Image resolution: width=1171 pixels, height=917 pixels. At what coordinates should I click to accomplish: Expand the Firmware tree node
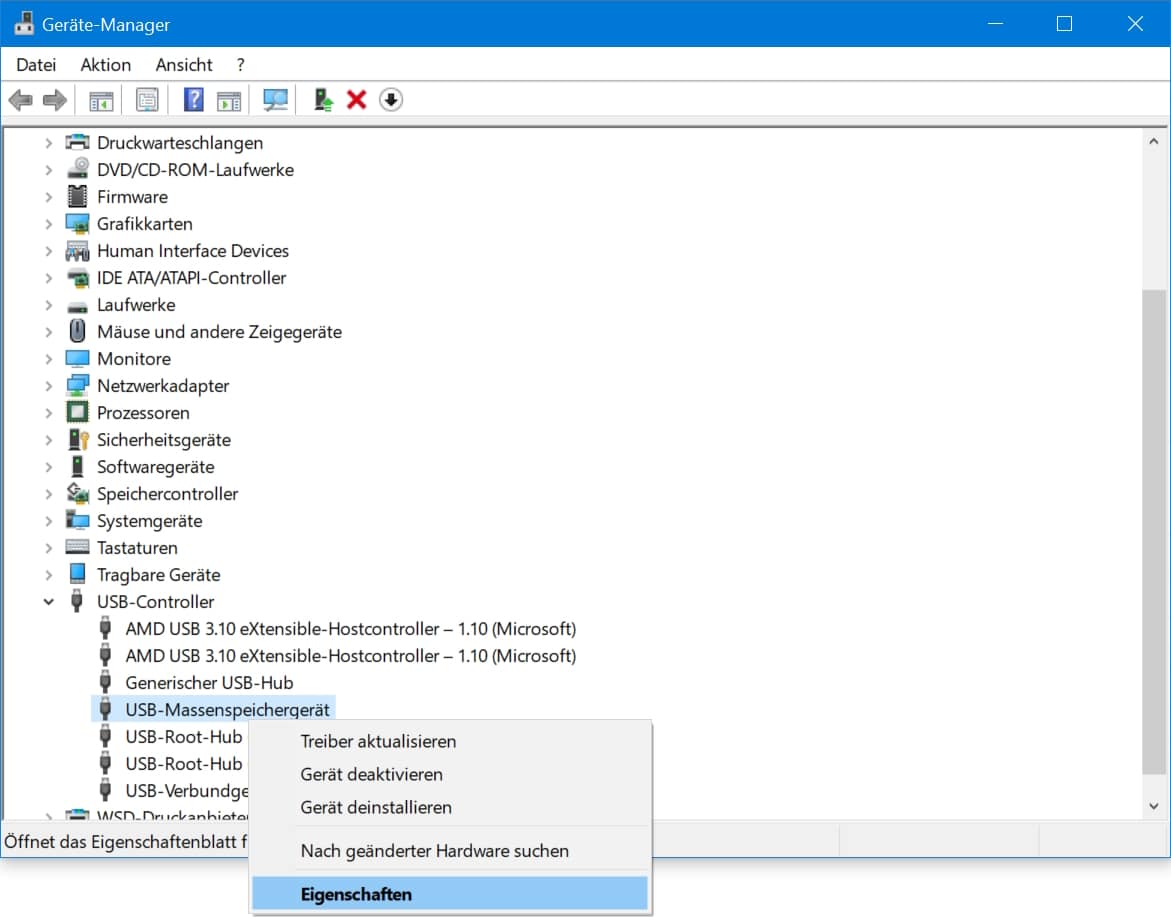[x=49, y=197]
